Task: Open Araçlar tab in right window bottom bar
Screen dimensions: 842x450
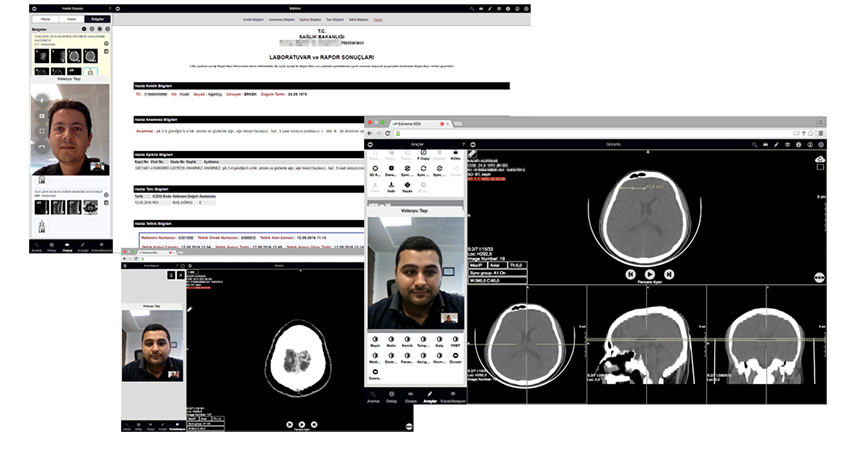Action: pyautogui.click(x=430, y=397)
